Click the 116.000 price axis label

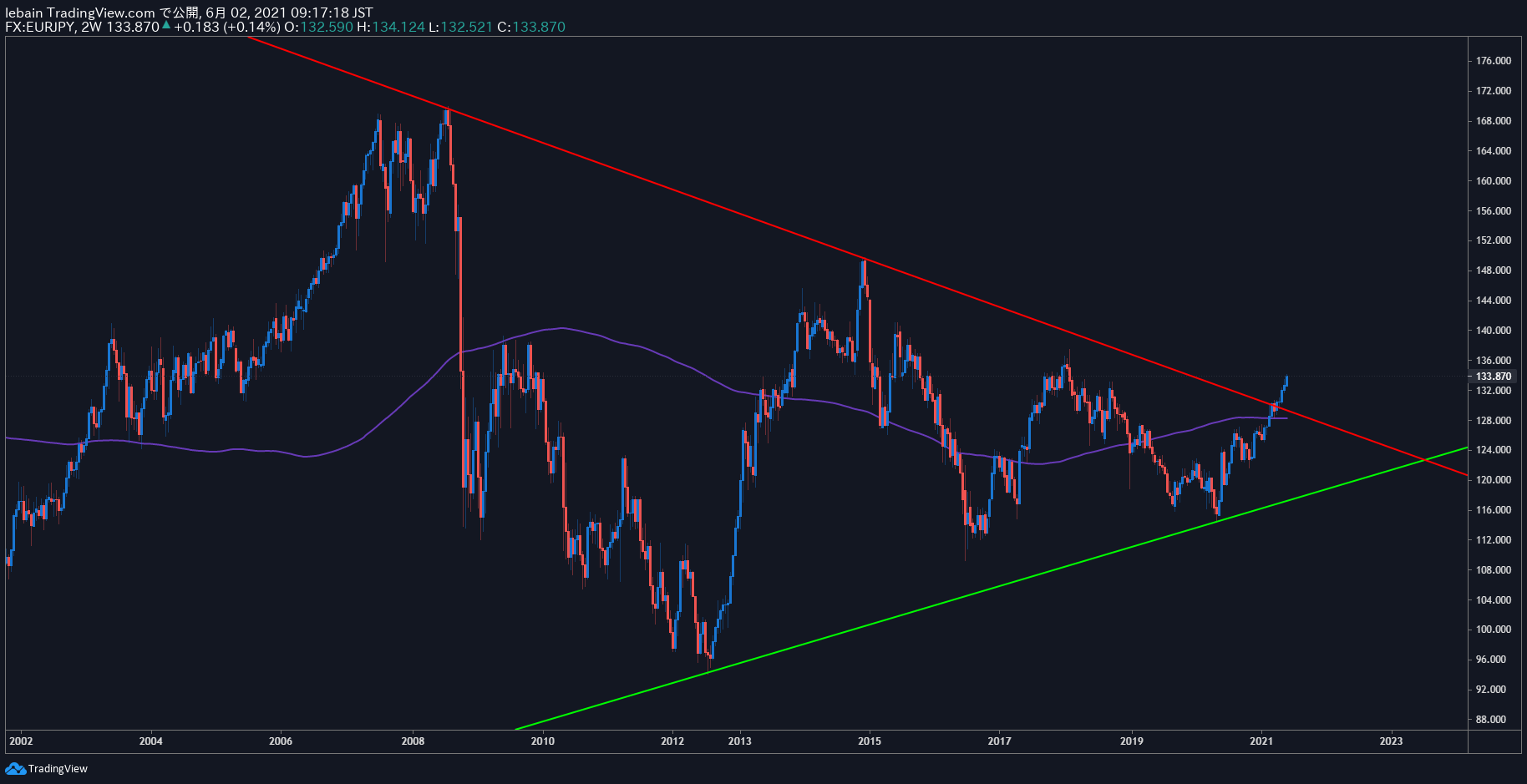click(x=1494, y=510)
